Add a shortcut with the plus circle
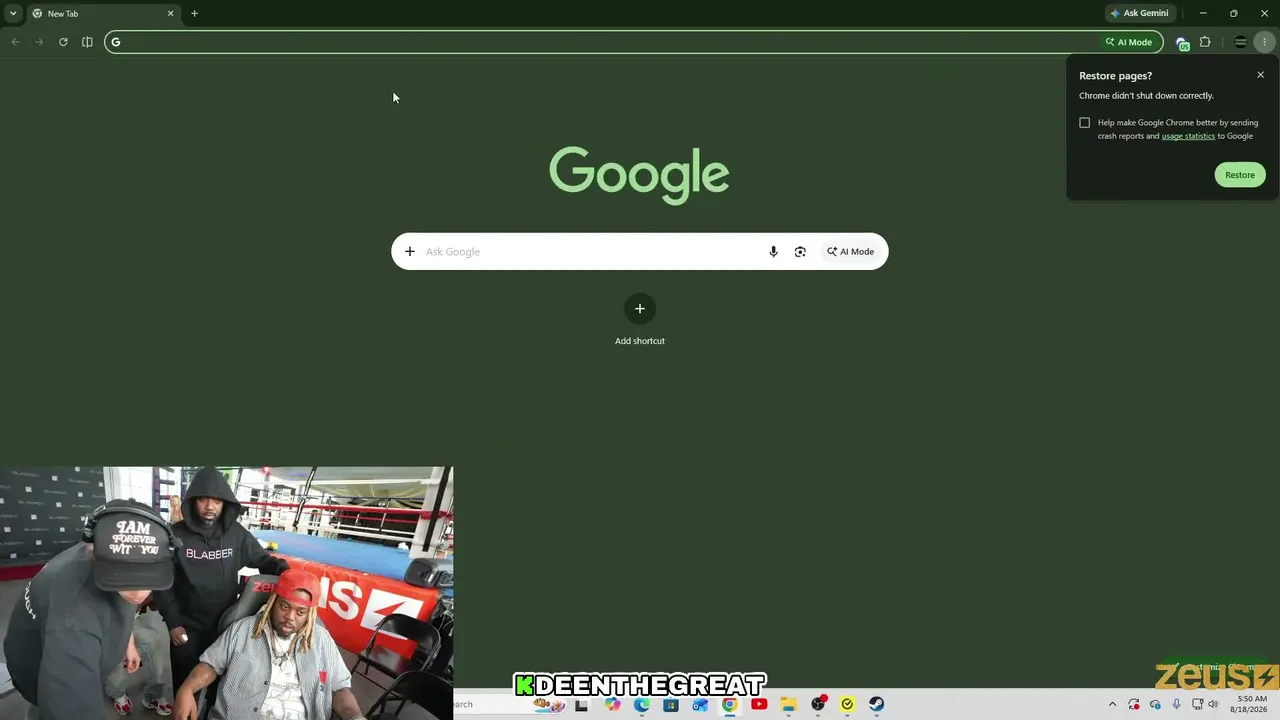 tap(640, 309)
